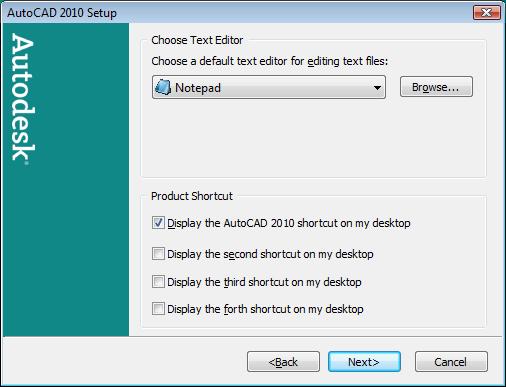Click the vertical Autodesk logo text
This screenshot has width=506, height=387.
click(x=23, y=99)
